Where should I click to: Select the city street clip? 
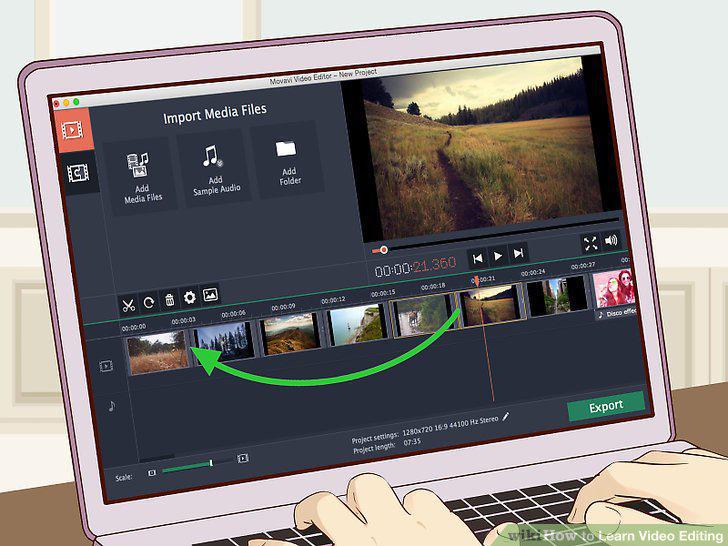(x=557, y=296)
